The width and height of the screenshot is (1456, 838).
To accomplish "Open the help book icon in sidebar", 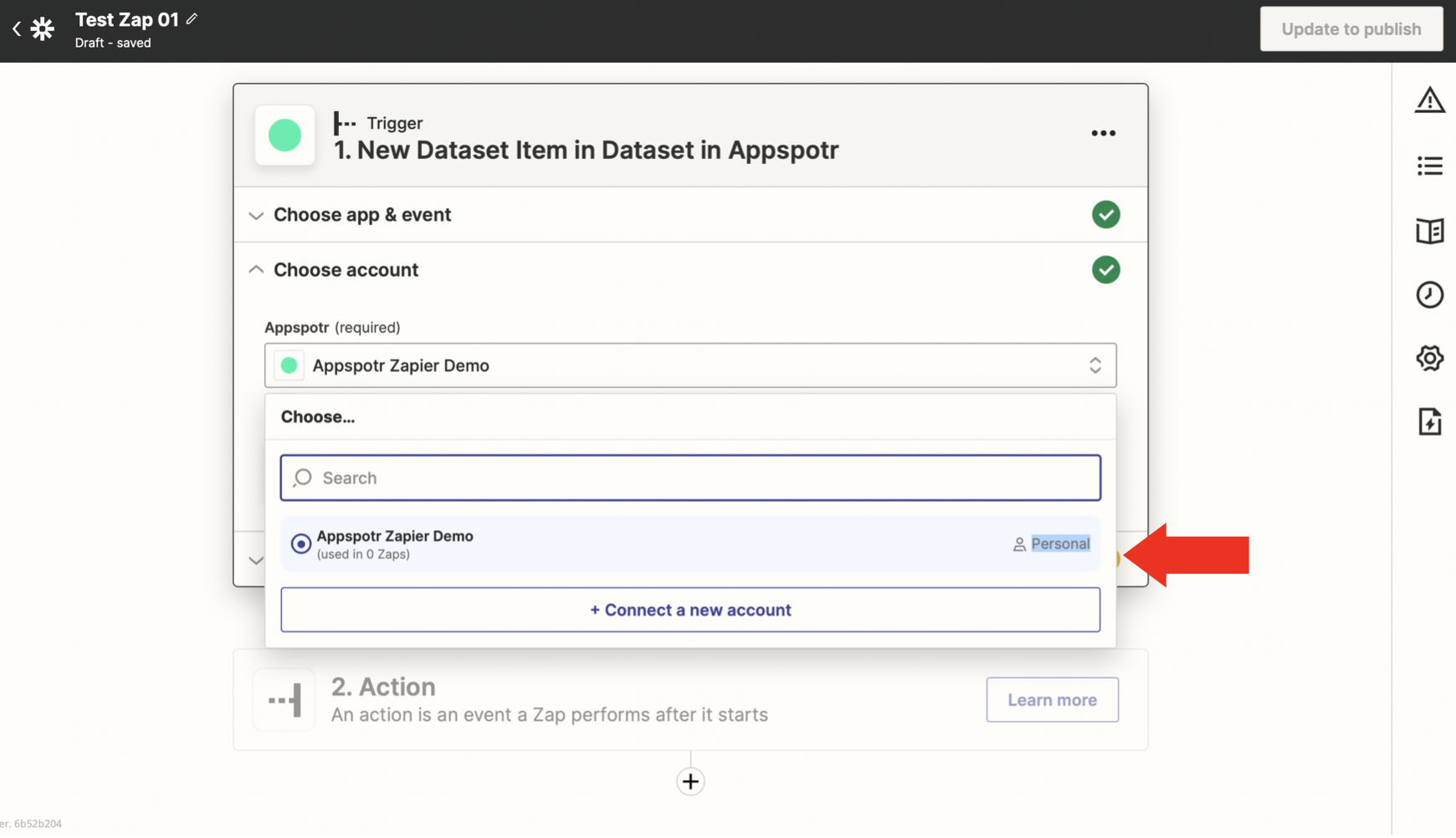I will [1429, 231].
